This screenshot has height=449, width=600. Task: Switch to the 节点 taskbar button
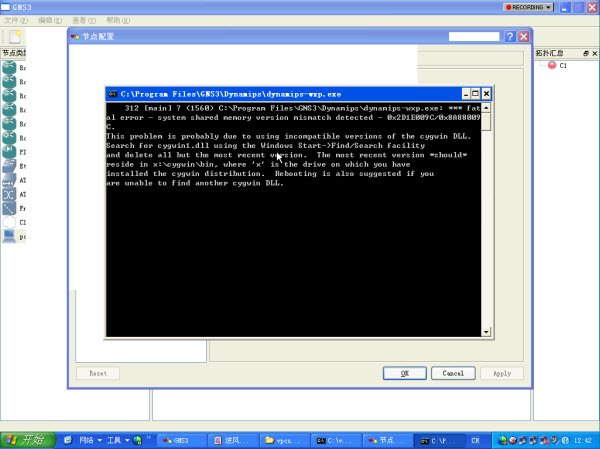click(x=387, y=441)
